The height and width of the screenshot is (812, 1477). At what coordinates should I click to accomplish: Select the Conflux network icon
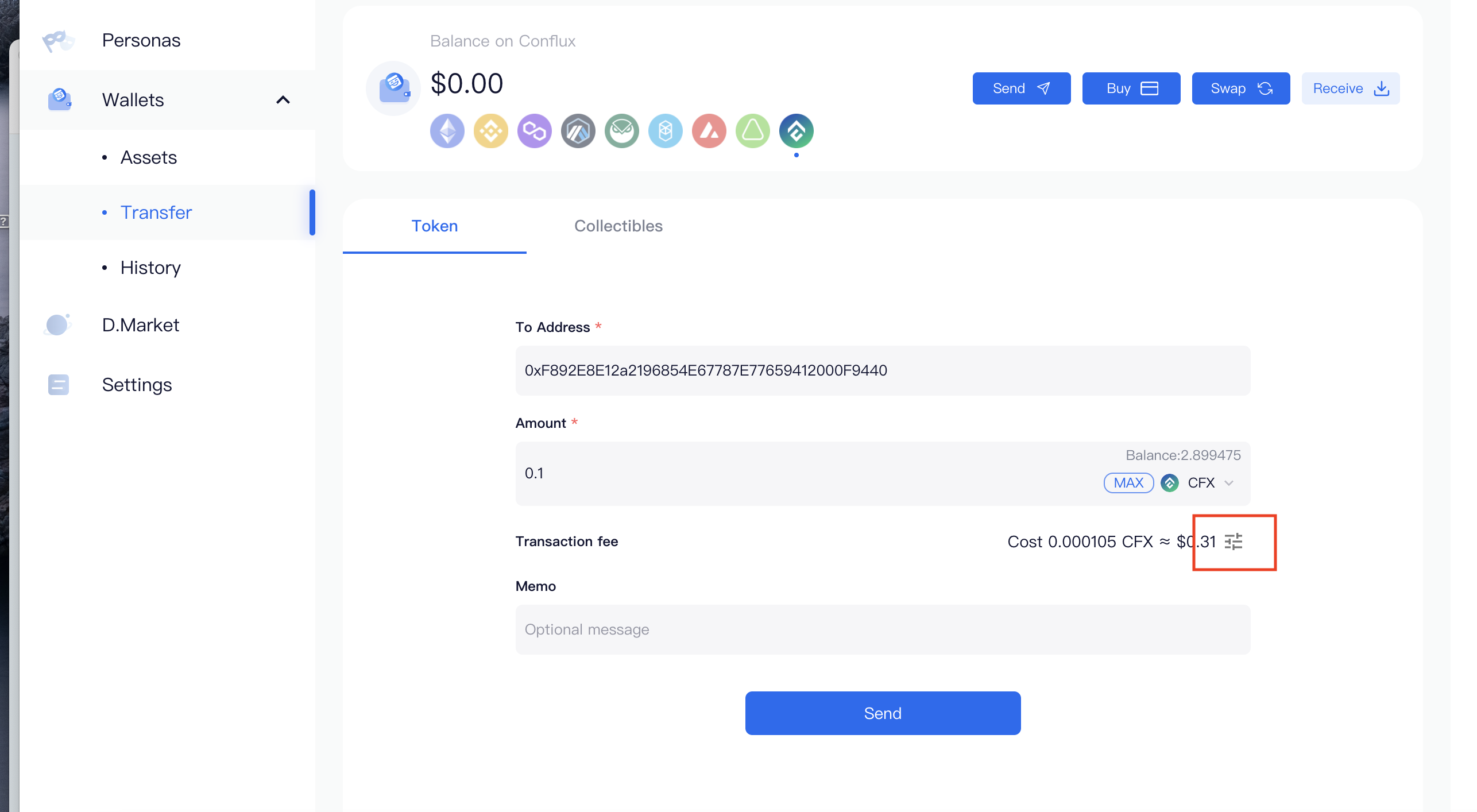tap(796, 131)
